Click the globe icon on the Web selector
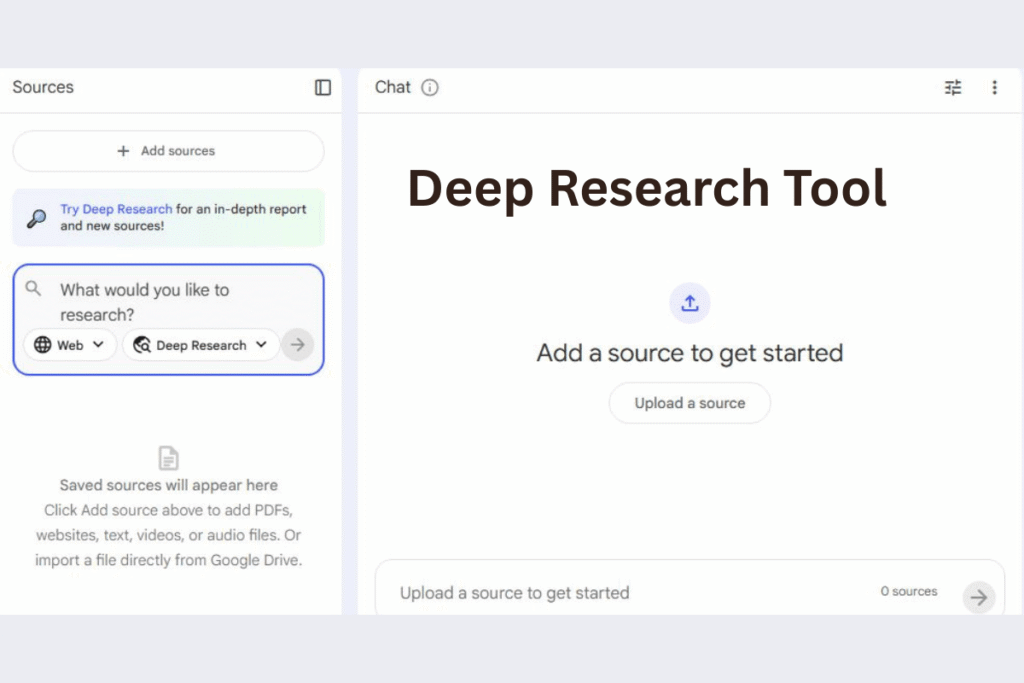The width and height of the screenshot is (1024, 683). coord(42,345)
